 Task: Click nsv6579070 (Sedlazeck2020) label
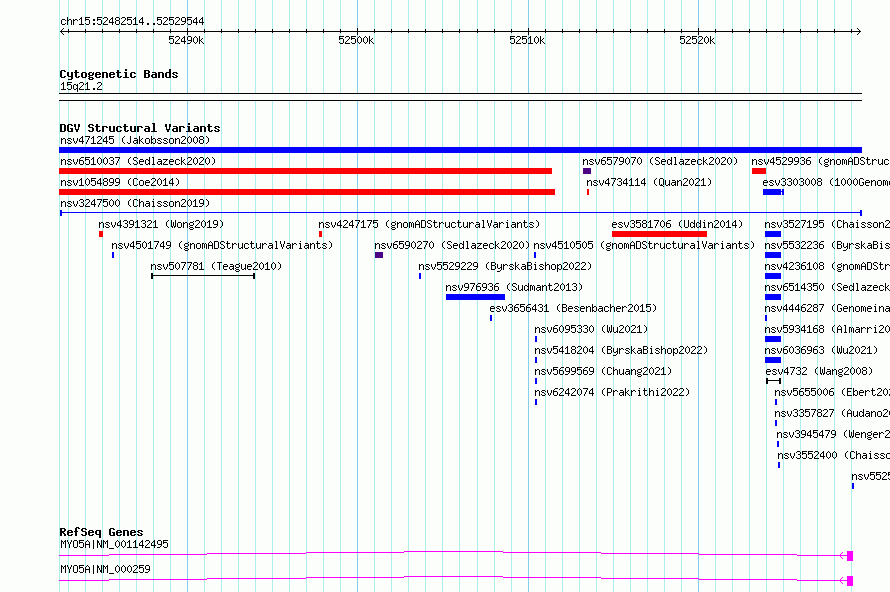point(660,161)
